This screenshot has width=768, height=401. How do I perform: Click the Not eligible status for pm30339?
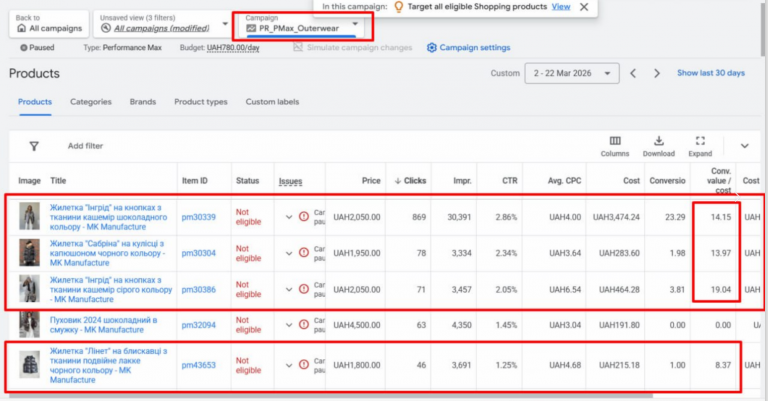248,217
